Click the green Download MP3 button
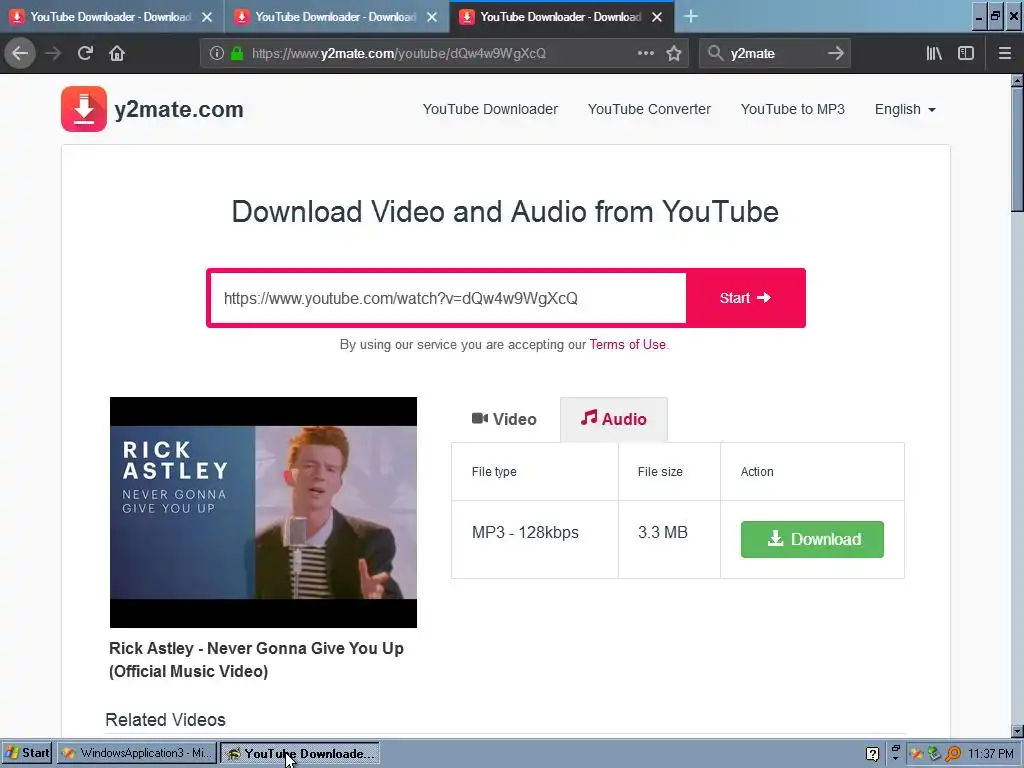Image resolution: width=1024 pixels, height=768 pixels. point(812,539)
